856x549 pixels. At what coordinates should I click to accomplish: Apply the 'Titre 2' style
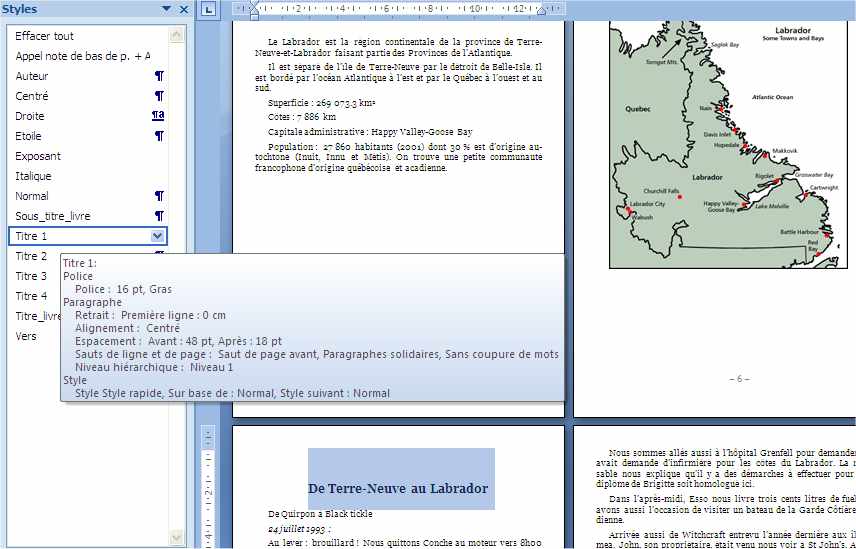pos(31,256)
